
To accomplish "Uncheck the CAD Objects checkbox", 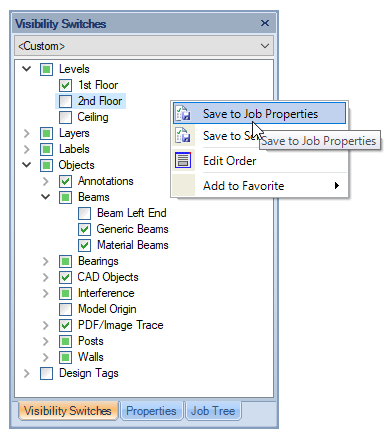I will pyautogui.click(x=65, y=277).
